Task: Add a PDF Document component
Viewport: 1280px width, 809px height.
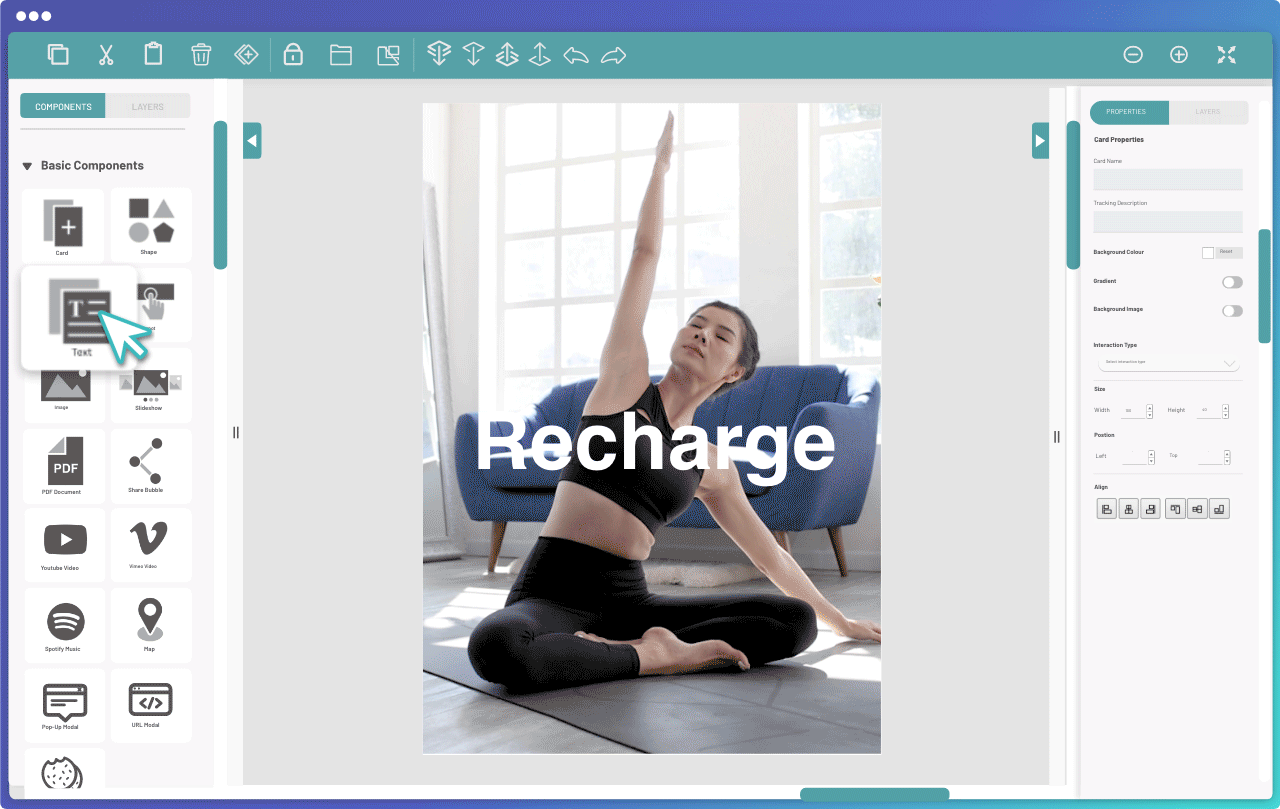Action: tap(65, 466)
